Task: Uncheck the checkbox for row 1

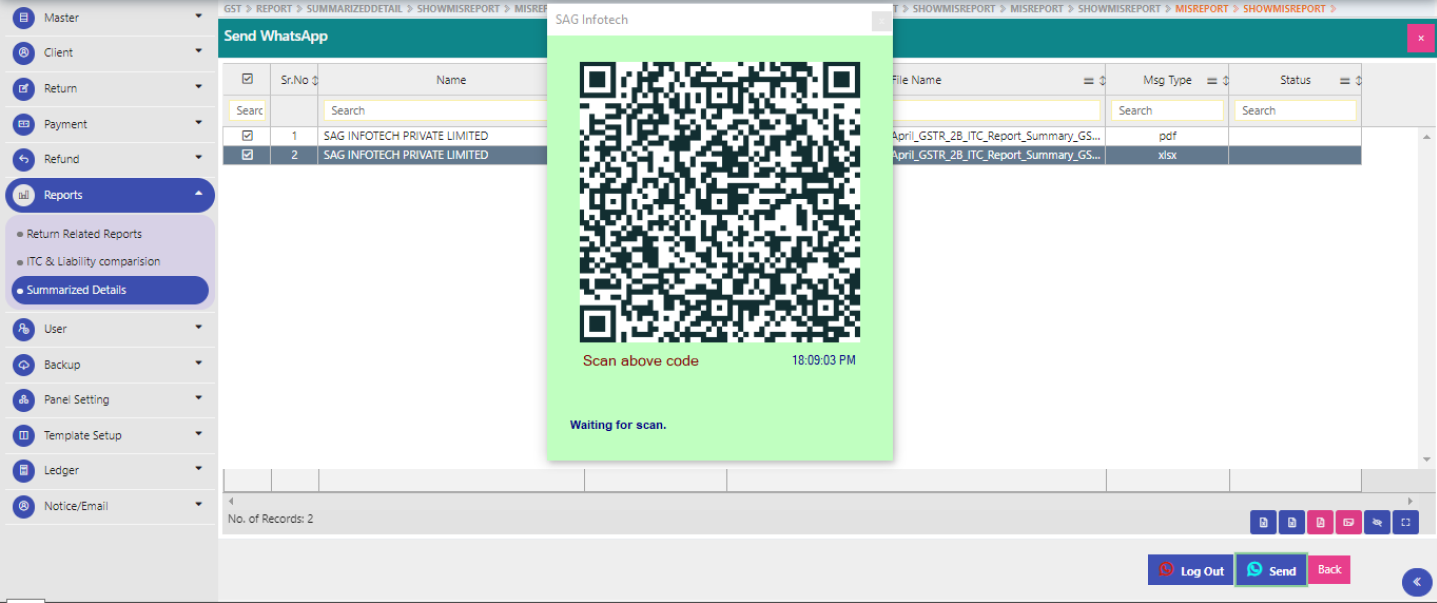Action: point(247,136)
